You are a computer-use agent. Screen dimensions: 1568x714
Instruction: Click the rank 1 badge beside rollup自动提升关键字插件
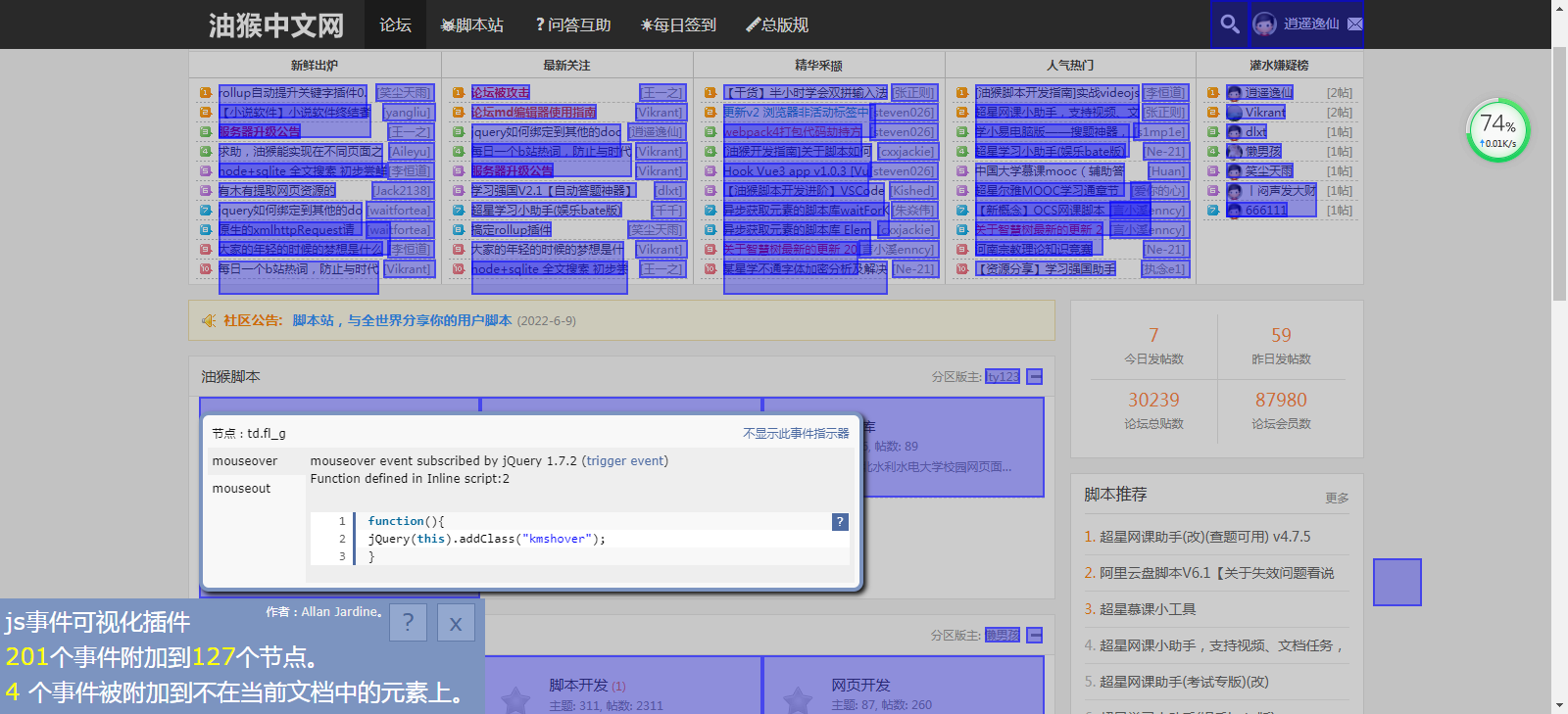click(206, 93)
